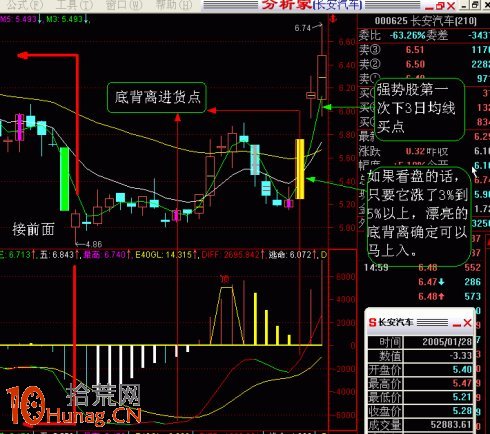Open the 帮助(H) menu
Screen dimensions: 490x434
[x=174, y=5]
